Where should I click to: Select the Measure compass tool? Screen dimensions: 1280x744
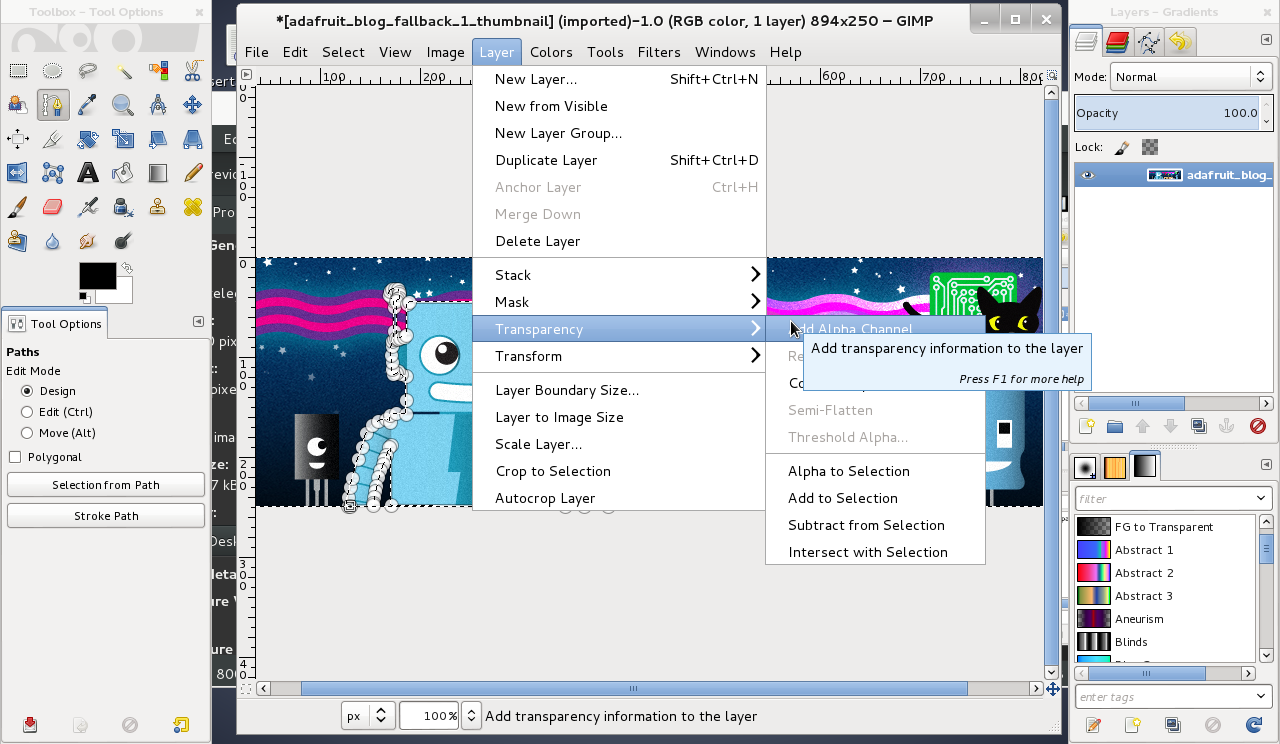pos(158,105)
